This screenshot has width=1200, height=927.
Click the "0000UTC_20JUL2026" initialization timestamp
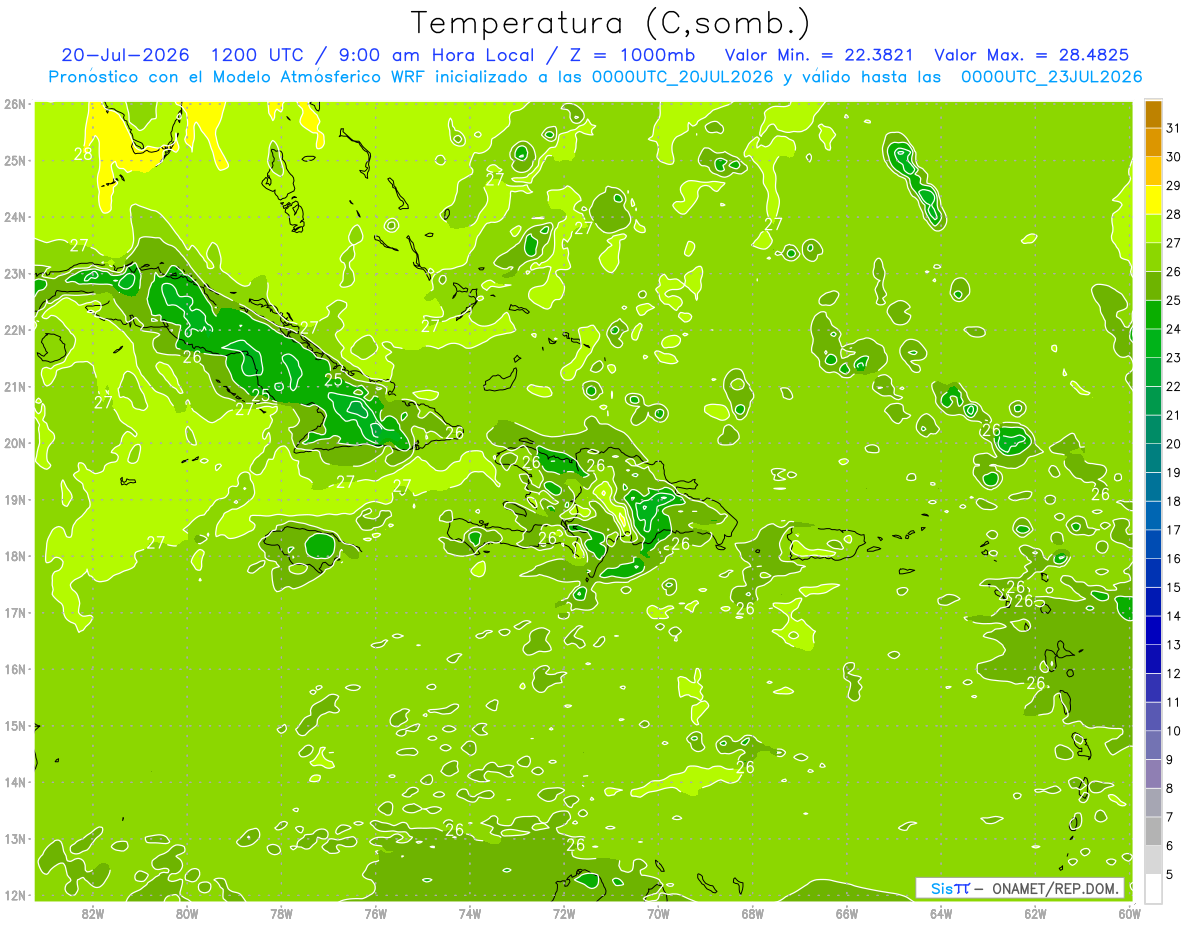click(x=682, y=77)
